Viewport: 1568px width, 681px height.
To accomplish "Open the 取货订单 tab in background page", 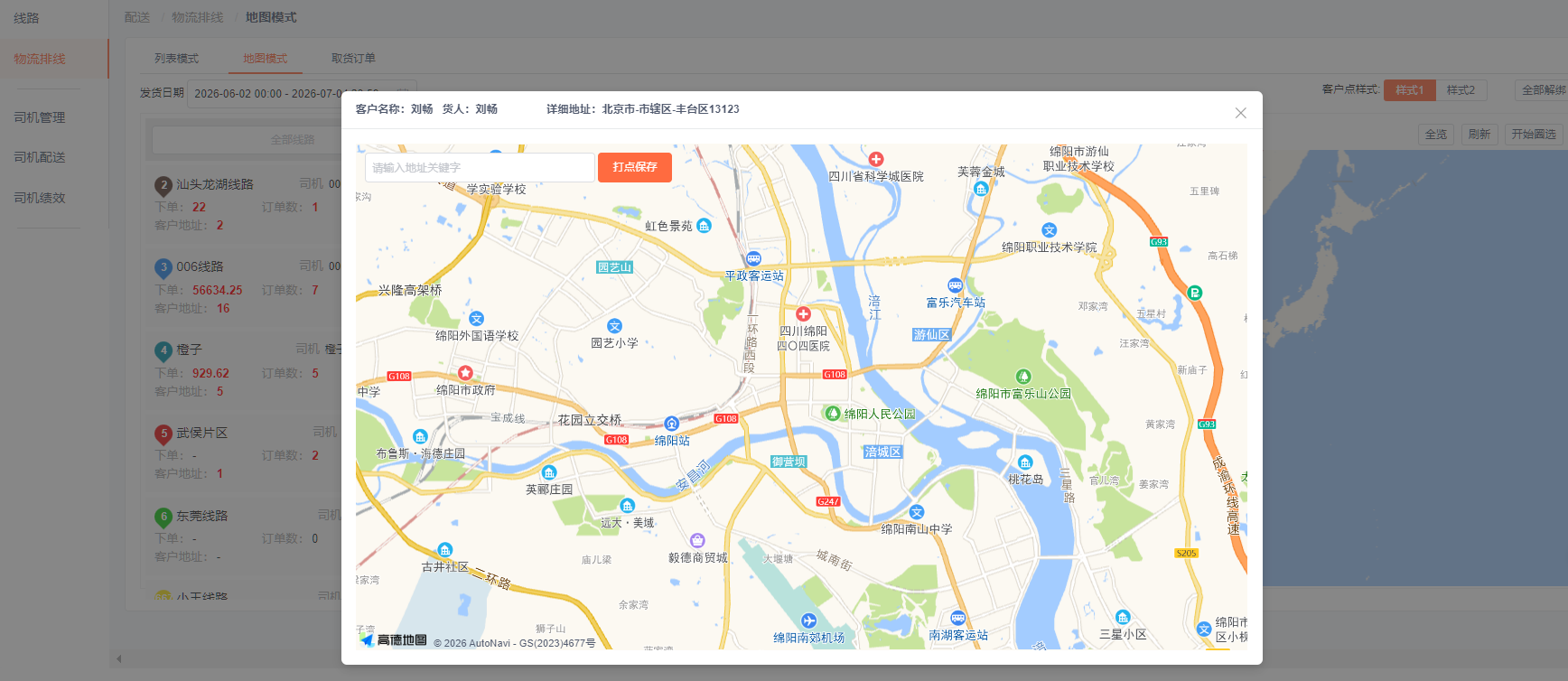I will pos(353,59).
